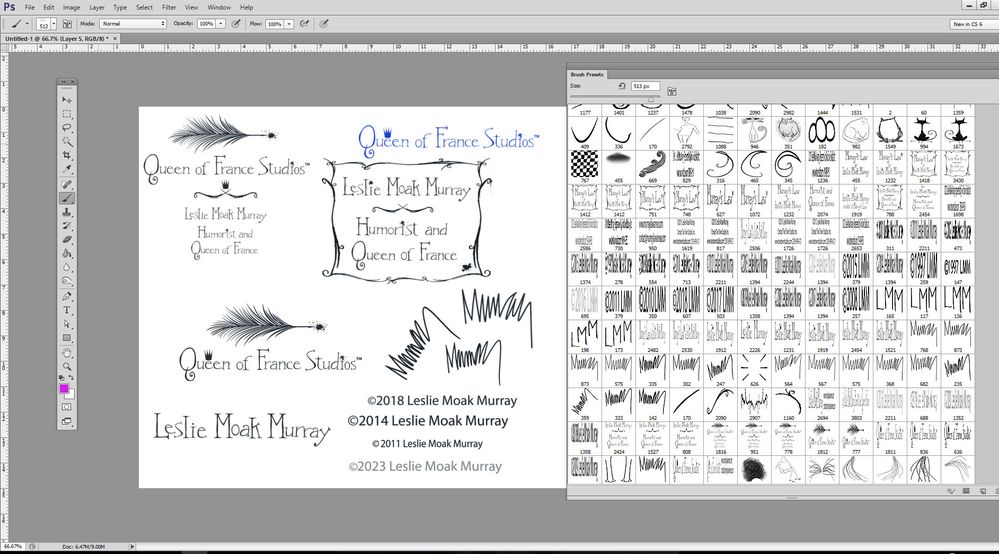The height and width of the screenshot is (554, 999).
Task: Select the Brush tool in toolbox
Action: 66,199
